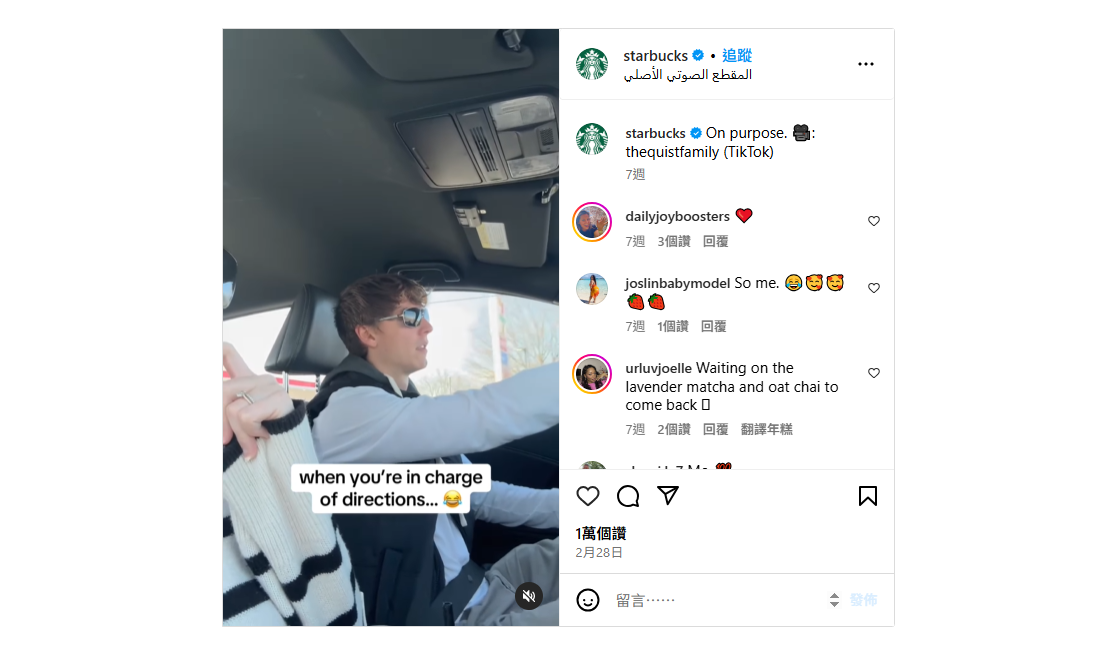Viewport: 1119px width, 669px height.
Task: Translate urluvjoelle comment via 翻譯年糕
Action: [x=766, y=429]
